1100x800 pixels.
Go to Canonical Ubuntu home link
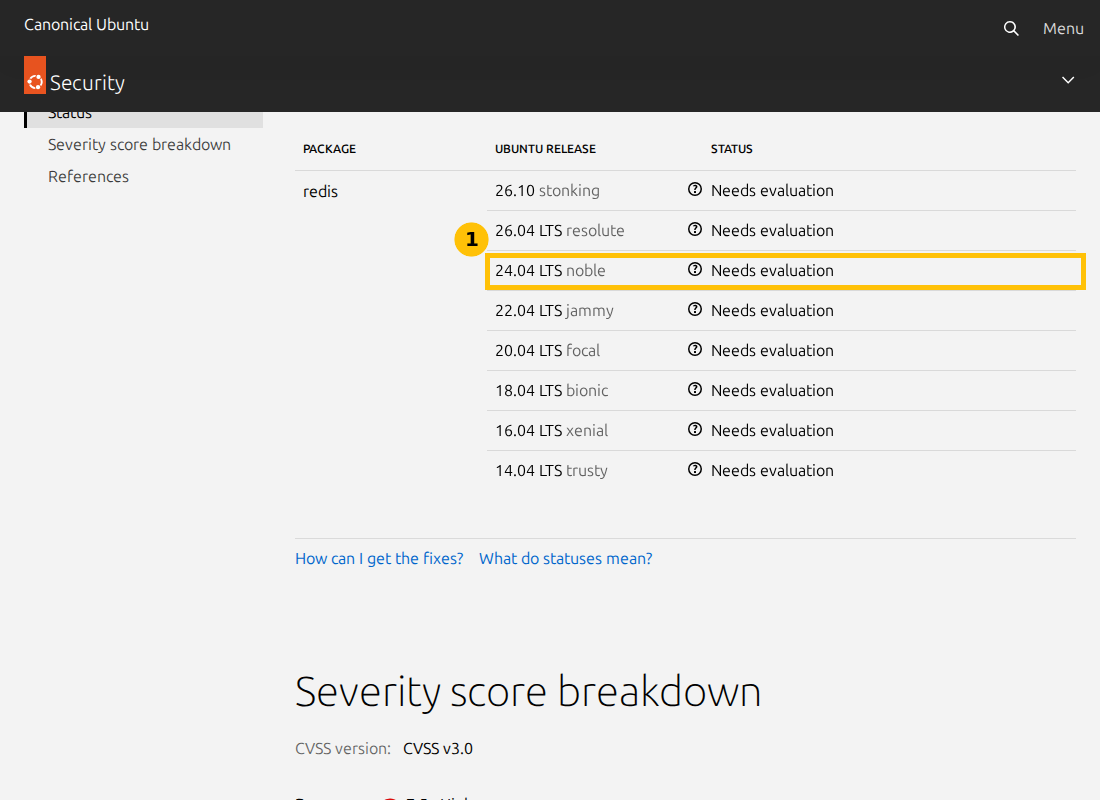(x=86, y=25)
